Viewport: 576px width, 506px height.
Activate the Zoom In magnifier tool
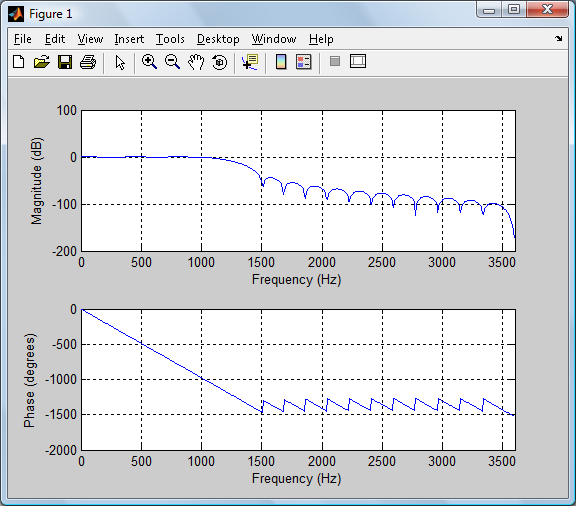pyautogui.click(x=150, y=62)
